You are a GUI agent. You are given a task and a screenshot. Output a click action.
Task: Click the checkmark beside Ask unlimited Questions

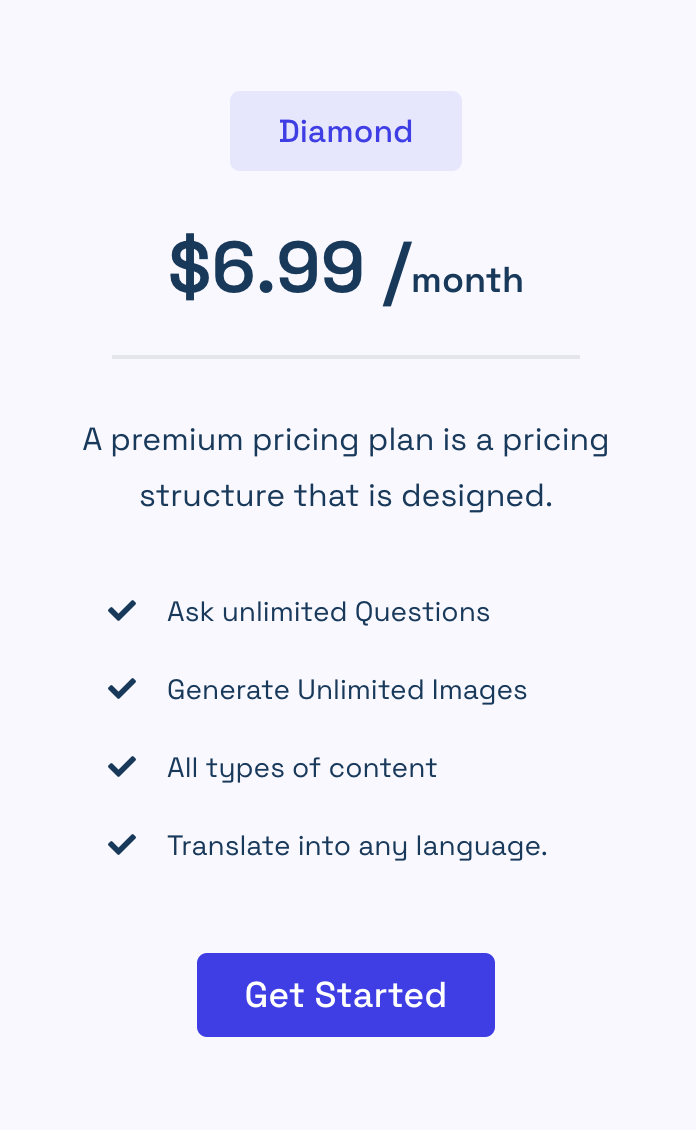tap(122, 611)
